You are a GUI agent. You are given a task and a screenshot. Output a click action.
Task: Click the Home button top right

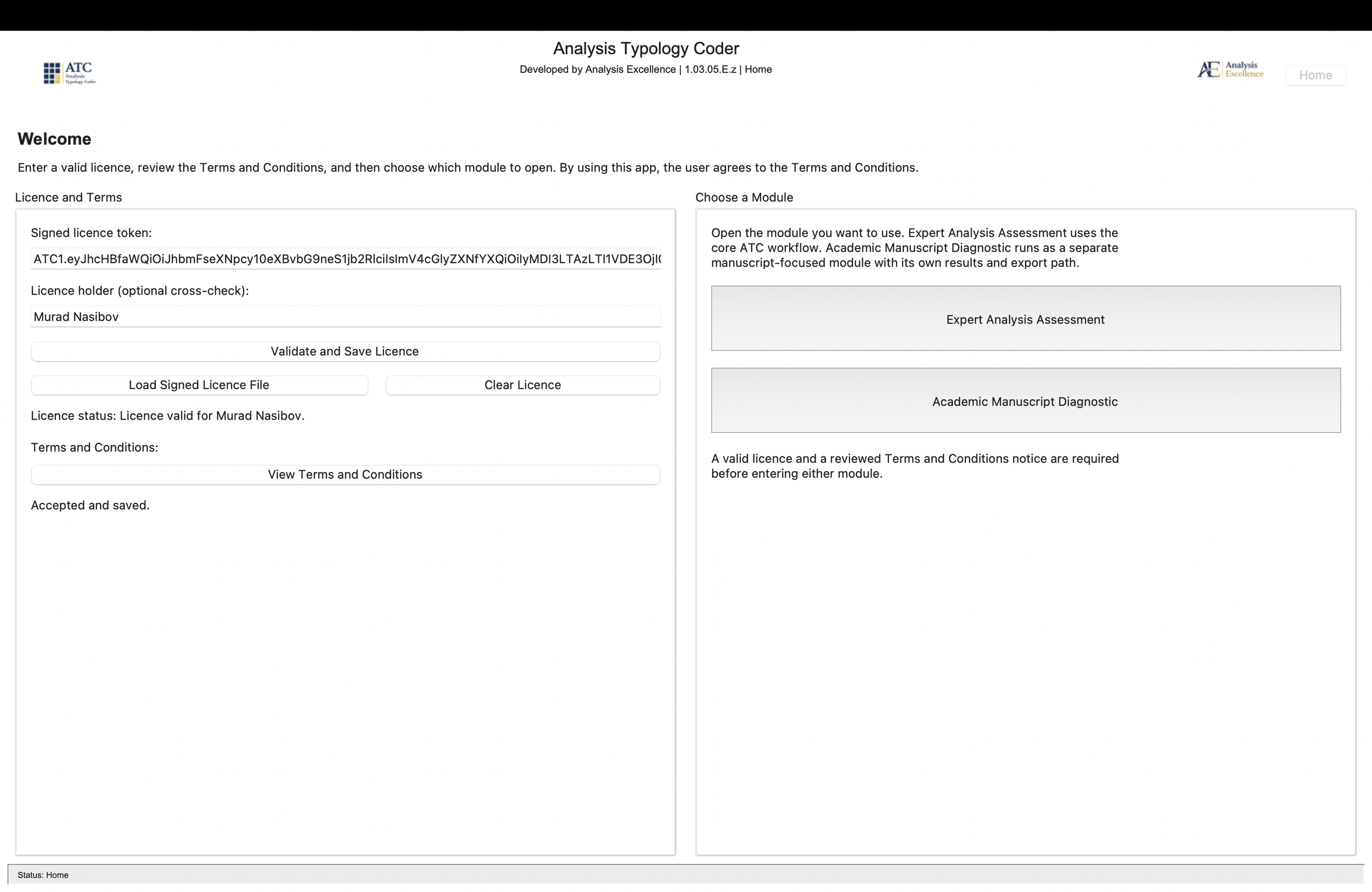coord(1315,75)
